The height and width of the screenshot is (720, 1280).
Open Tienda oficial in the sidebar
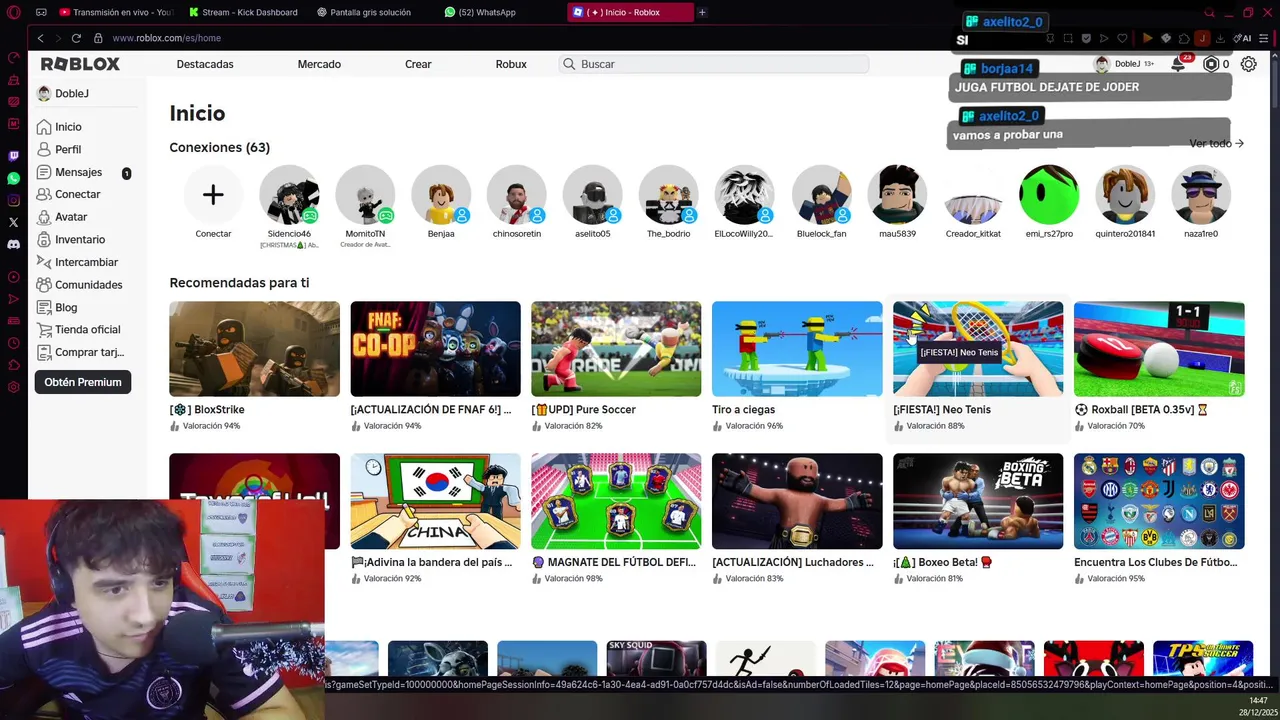coord(78,330)
